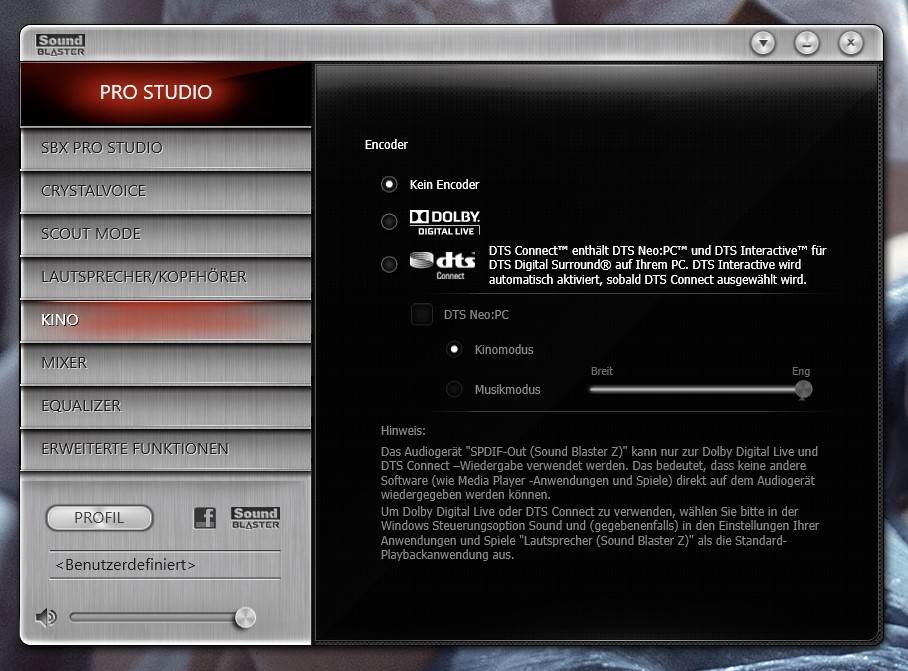Select the Dolby Digital Live encoder option
Image resolution: width=908 pixels, height=671 pixels.
[389, 222]
